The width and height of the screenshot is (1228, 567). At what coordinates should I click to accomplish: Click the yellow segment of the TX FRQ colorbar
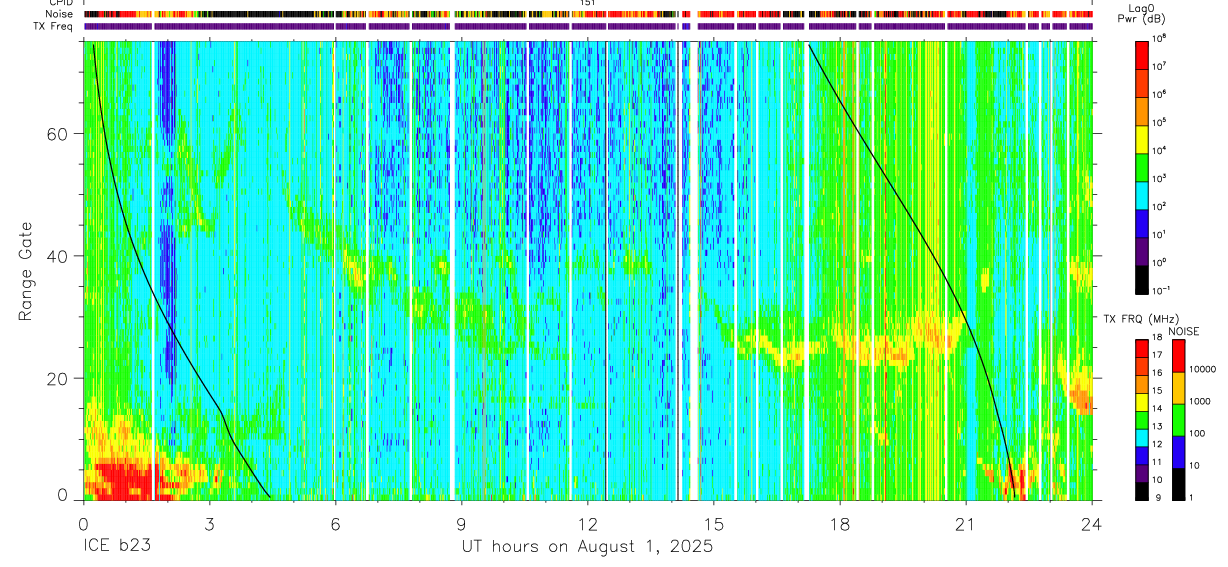click(x=1142, y=401)
